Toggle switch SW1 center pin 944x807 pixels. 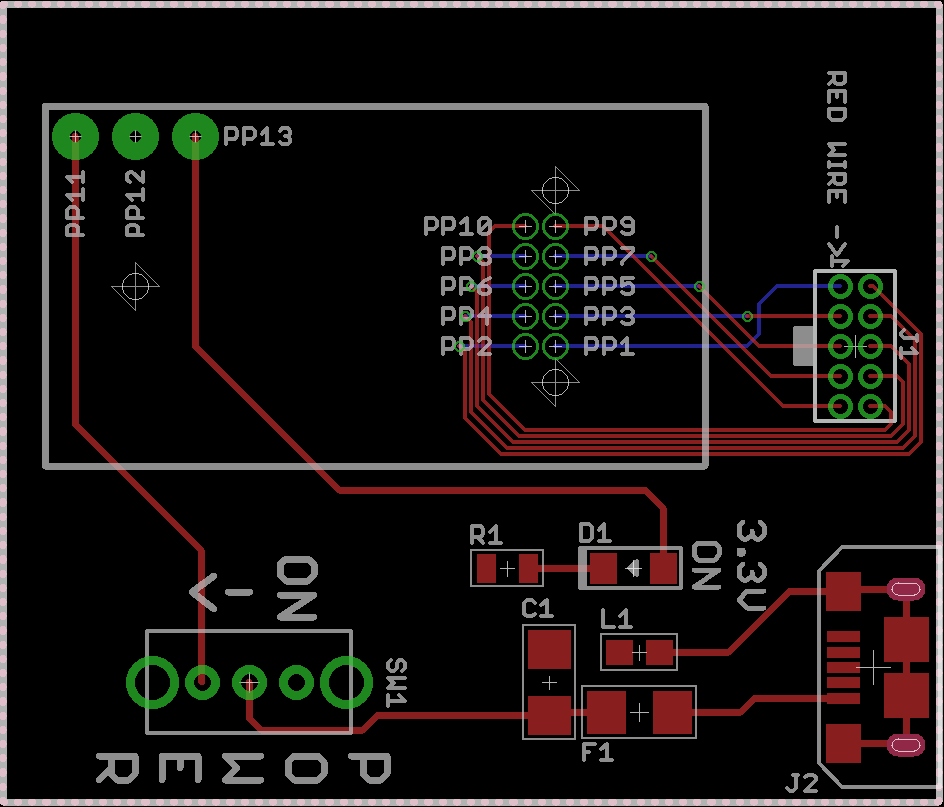[x=247, y=683]
